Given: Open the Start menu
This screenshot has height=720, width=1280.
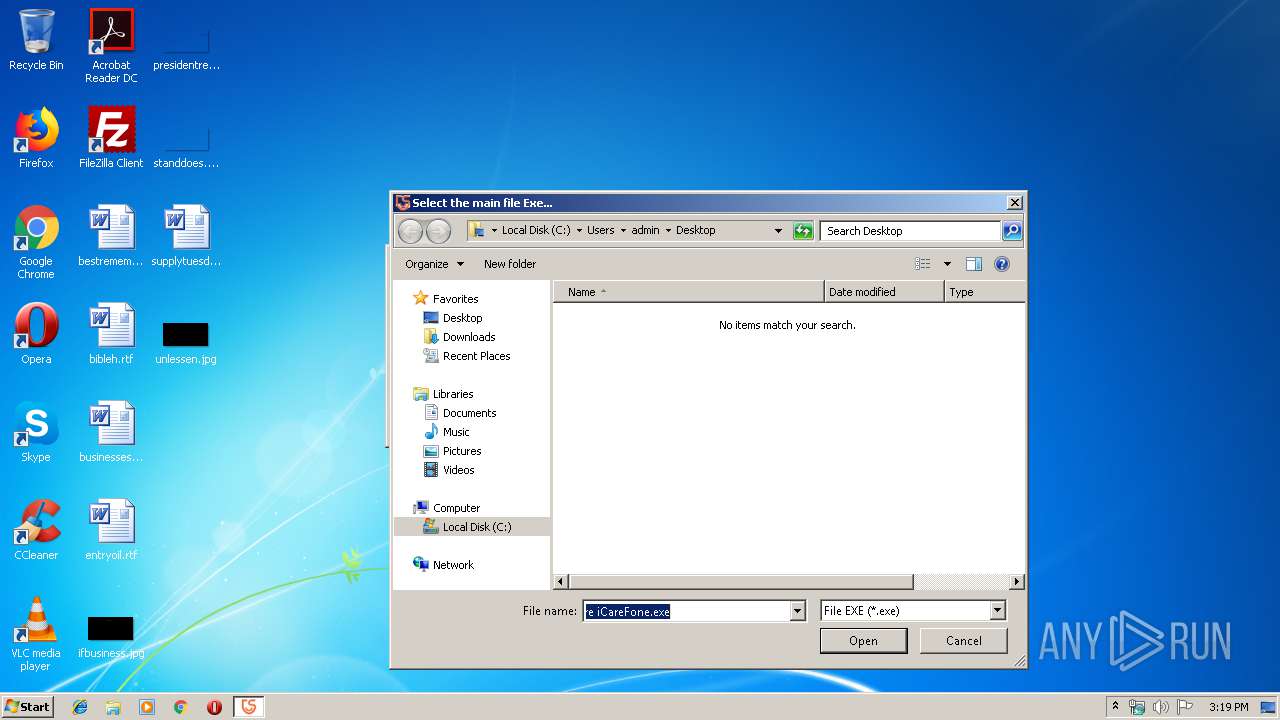Looking at the screenshot, I should (28, 707).
